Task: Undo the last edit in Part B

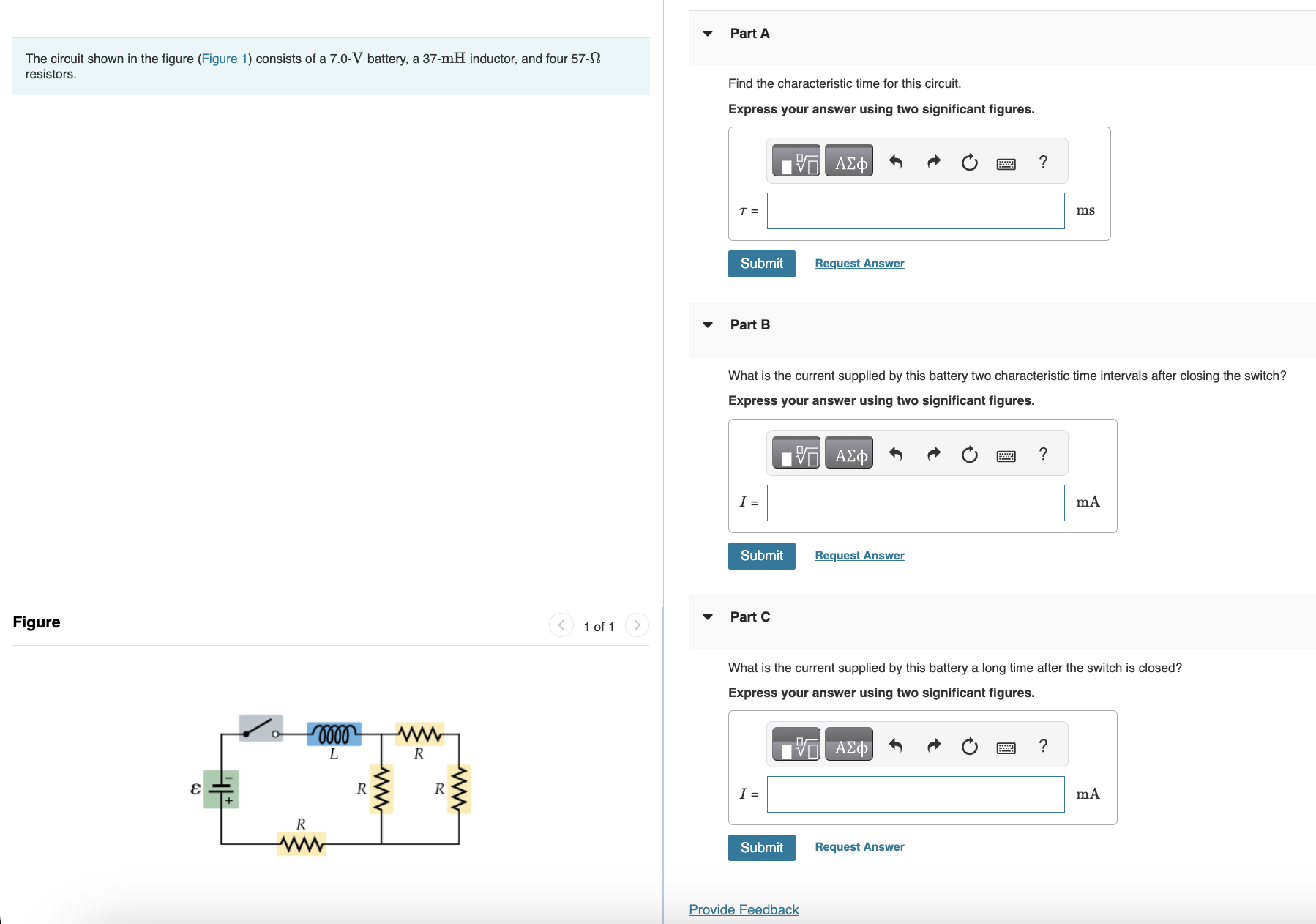Action: click(x=895, y=454)
